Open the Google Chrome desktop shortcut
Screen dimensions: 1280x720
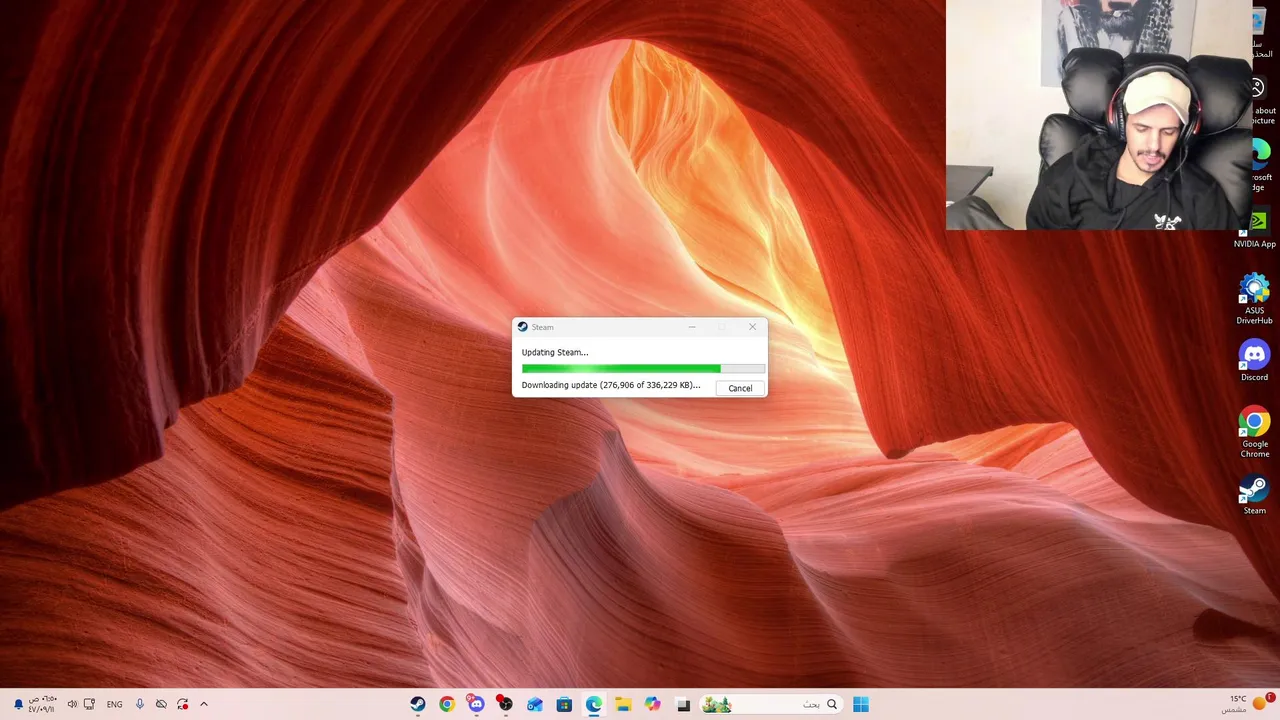1254,433
